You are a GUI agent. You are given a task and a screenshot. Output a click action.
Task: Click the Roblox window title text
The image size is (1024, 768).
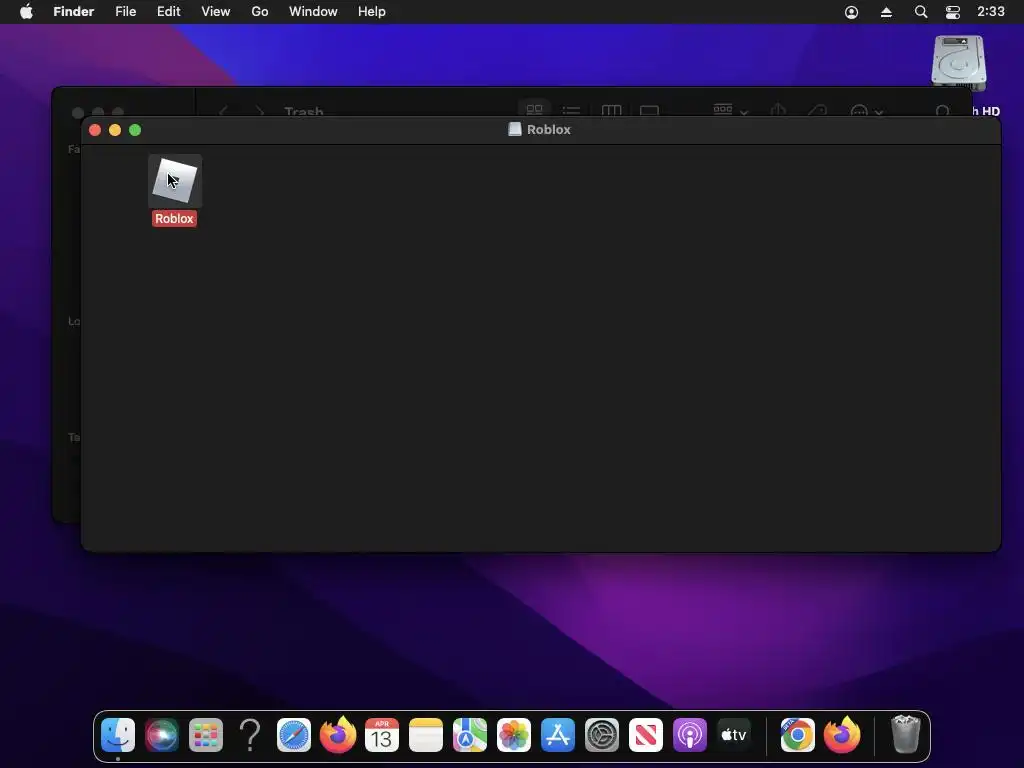coord(549,129)
